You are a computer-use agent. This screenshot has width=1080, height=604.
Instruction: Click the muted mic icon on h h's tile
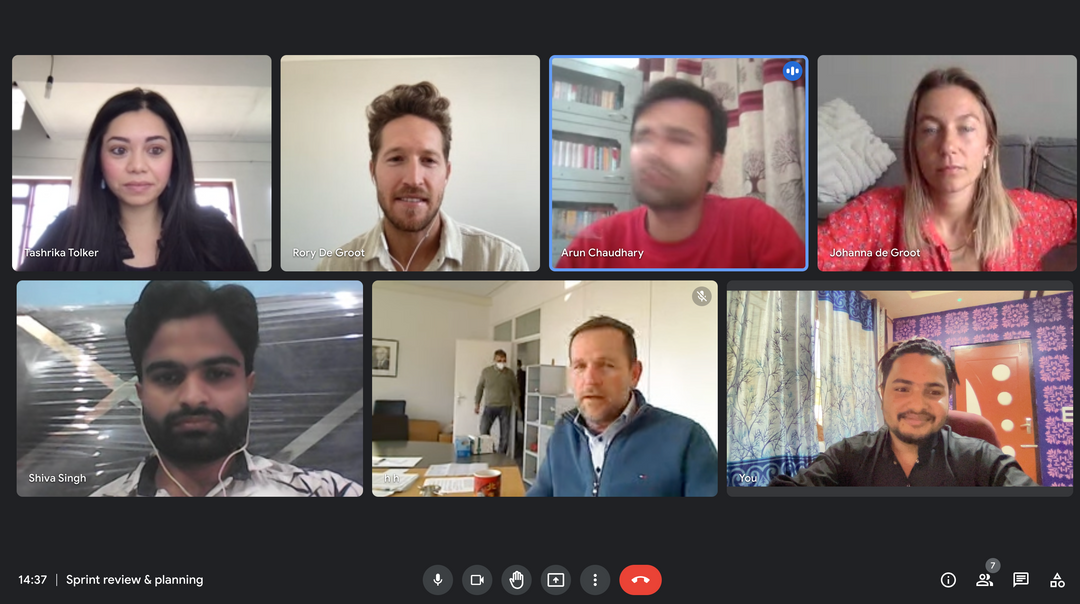click(x=701, y=296)
